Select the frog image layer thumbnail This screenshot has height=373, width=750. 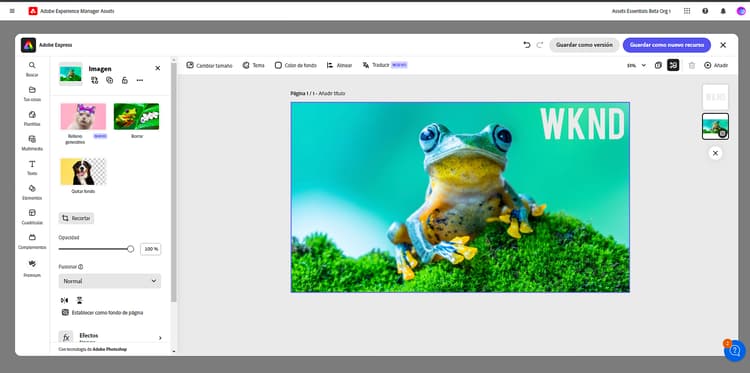715,126
